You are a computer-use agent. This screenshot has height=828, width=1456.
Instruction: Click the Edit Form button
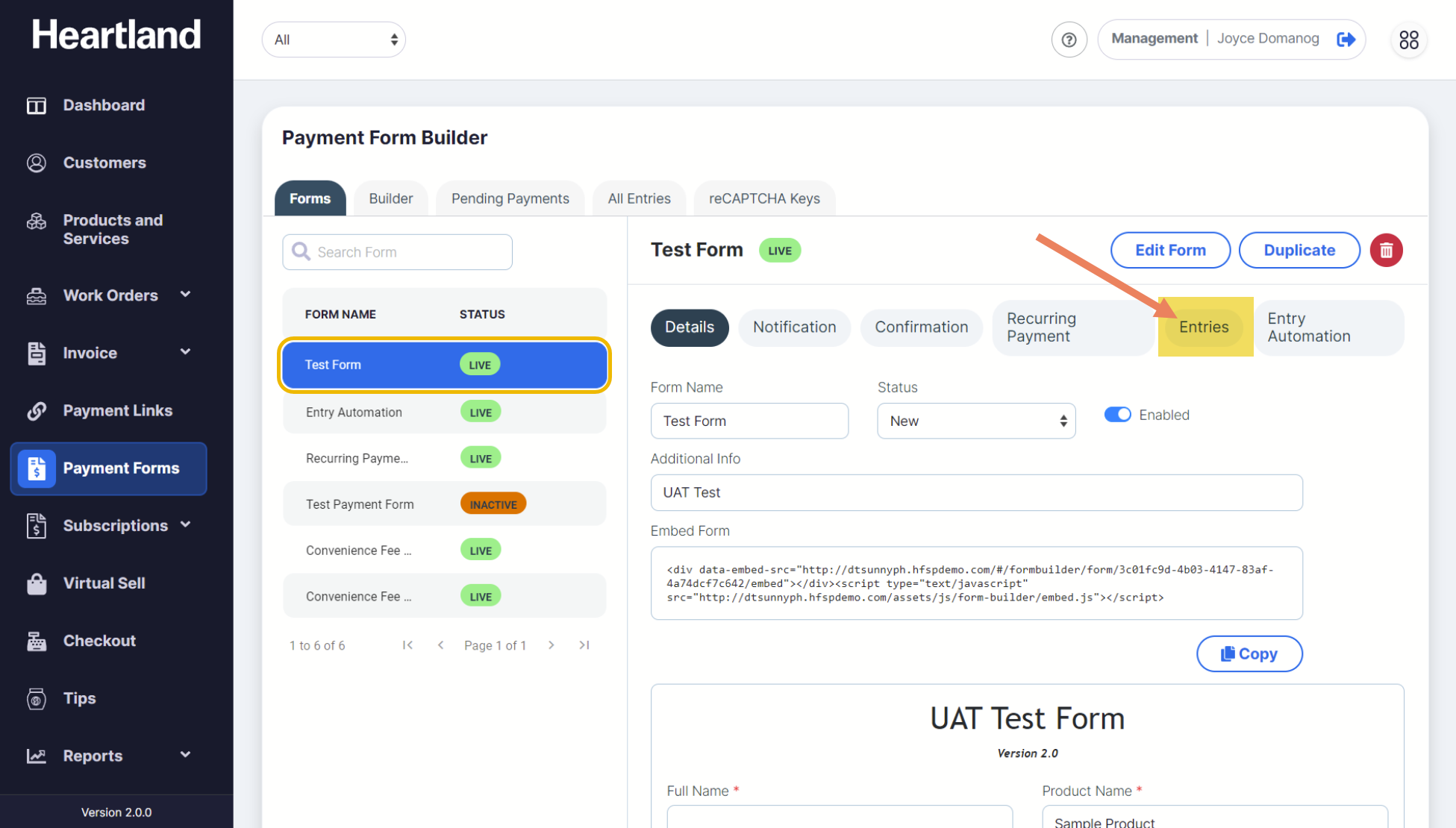(x=1170, y=251)
